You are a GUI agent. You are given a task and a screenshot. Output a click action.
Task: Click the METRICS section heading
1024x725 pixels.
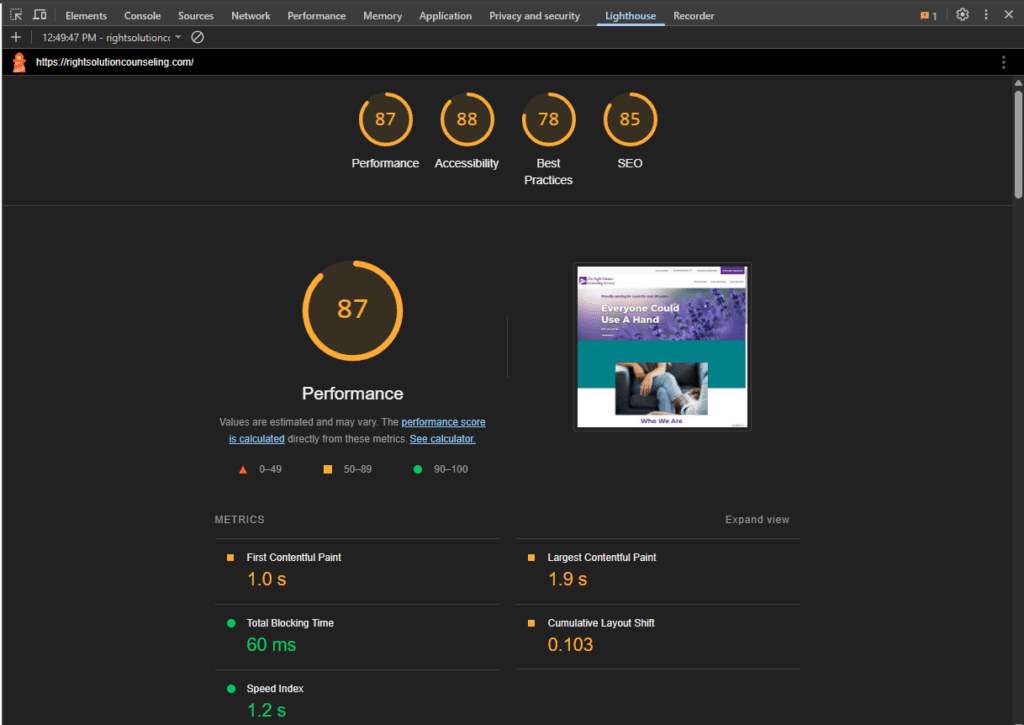[x=240, y=520]
